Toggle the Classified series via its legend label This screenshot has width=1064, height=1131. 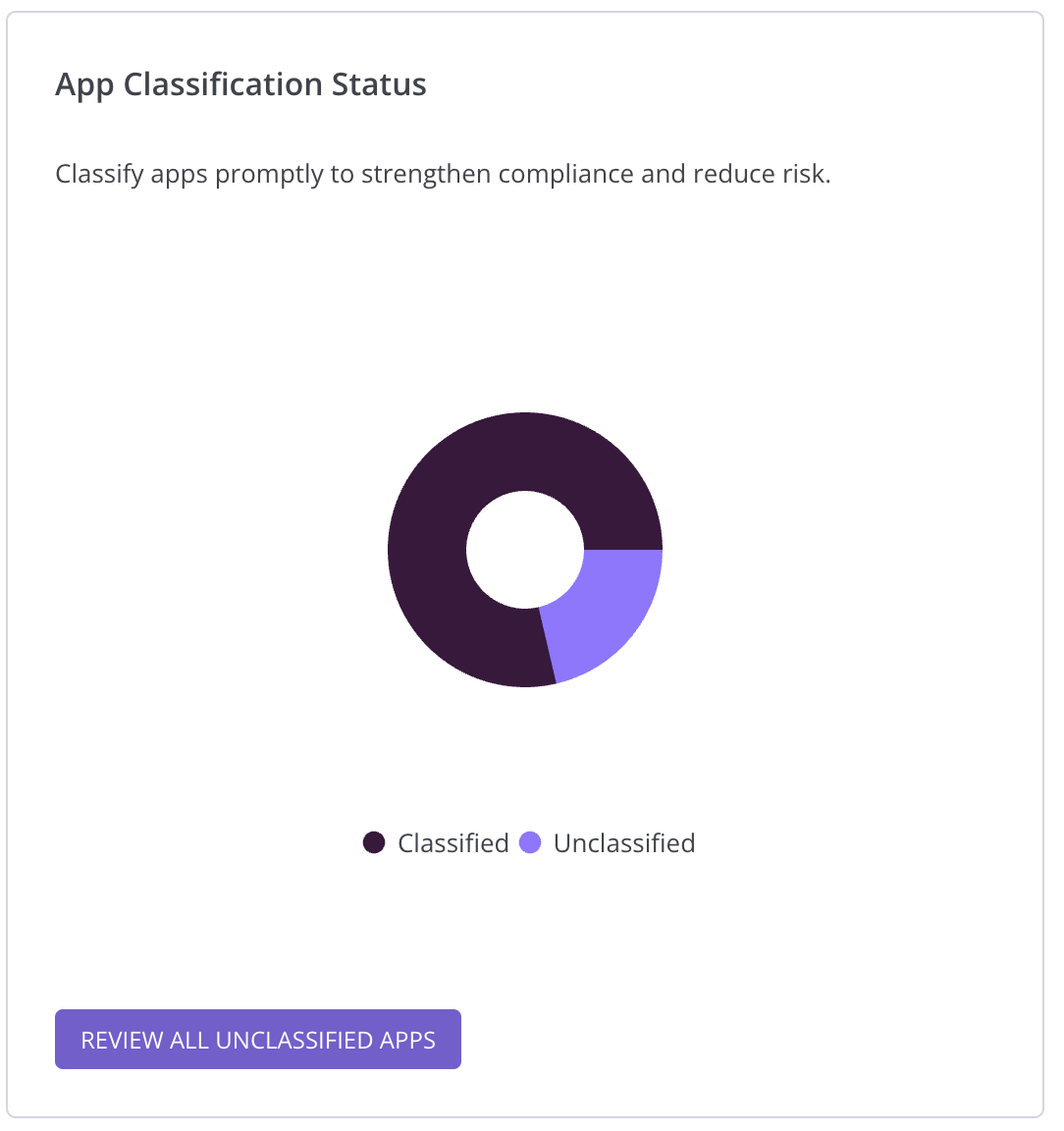[x=452, y=843]
